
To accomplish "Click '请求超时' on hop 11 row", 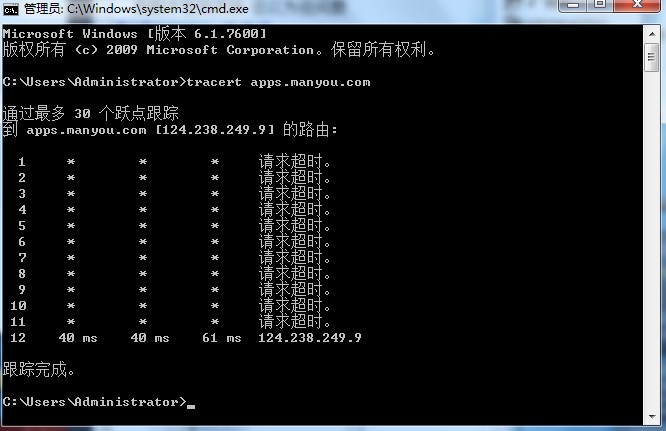I will tap(294, 321).
